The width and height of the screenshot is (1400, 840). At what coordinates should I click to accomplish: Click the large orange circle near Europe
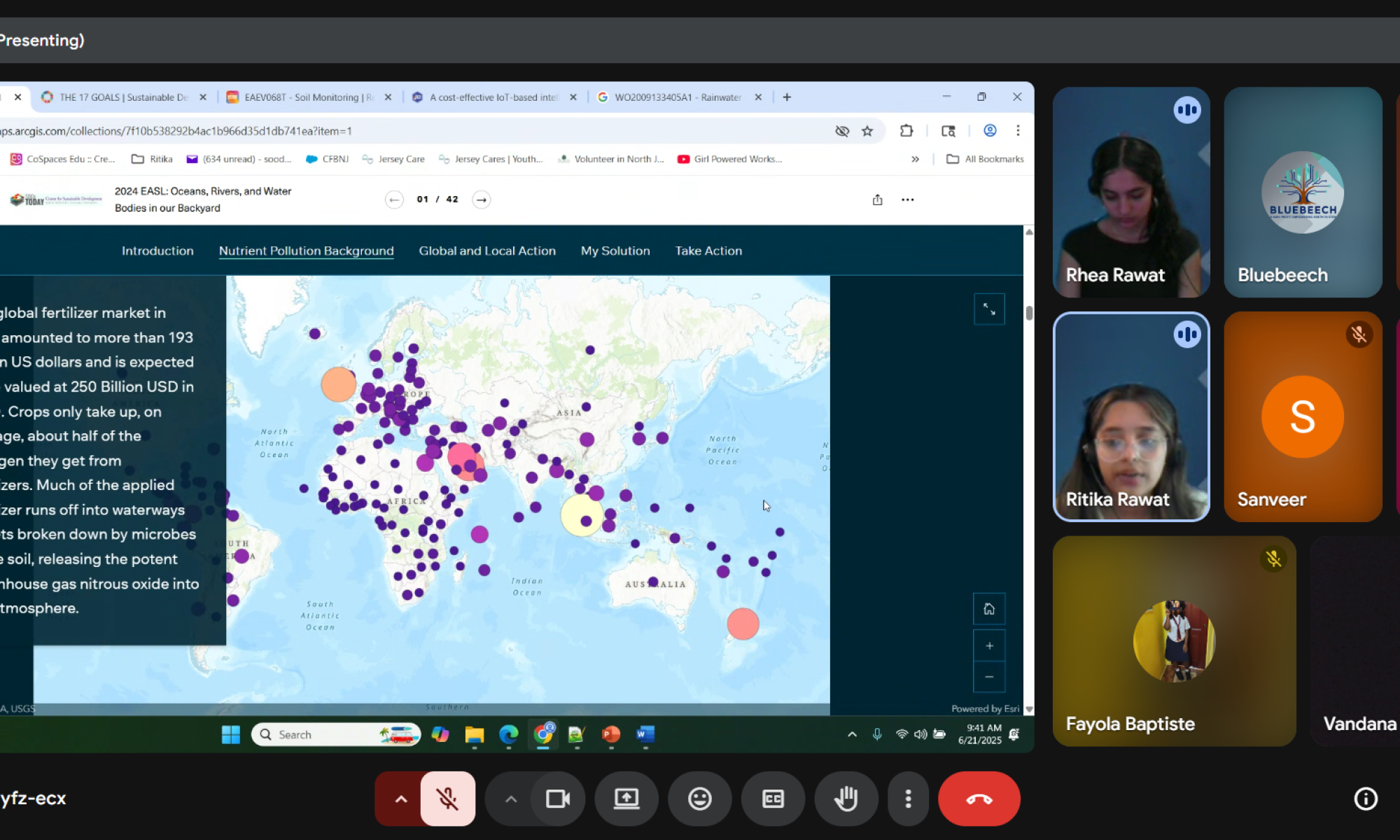(x=338, y=384)
